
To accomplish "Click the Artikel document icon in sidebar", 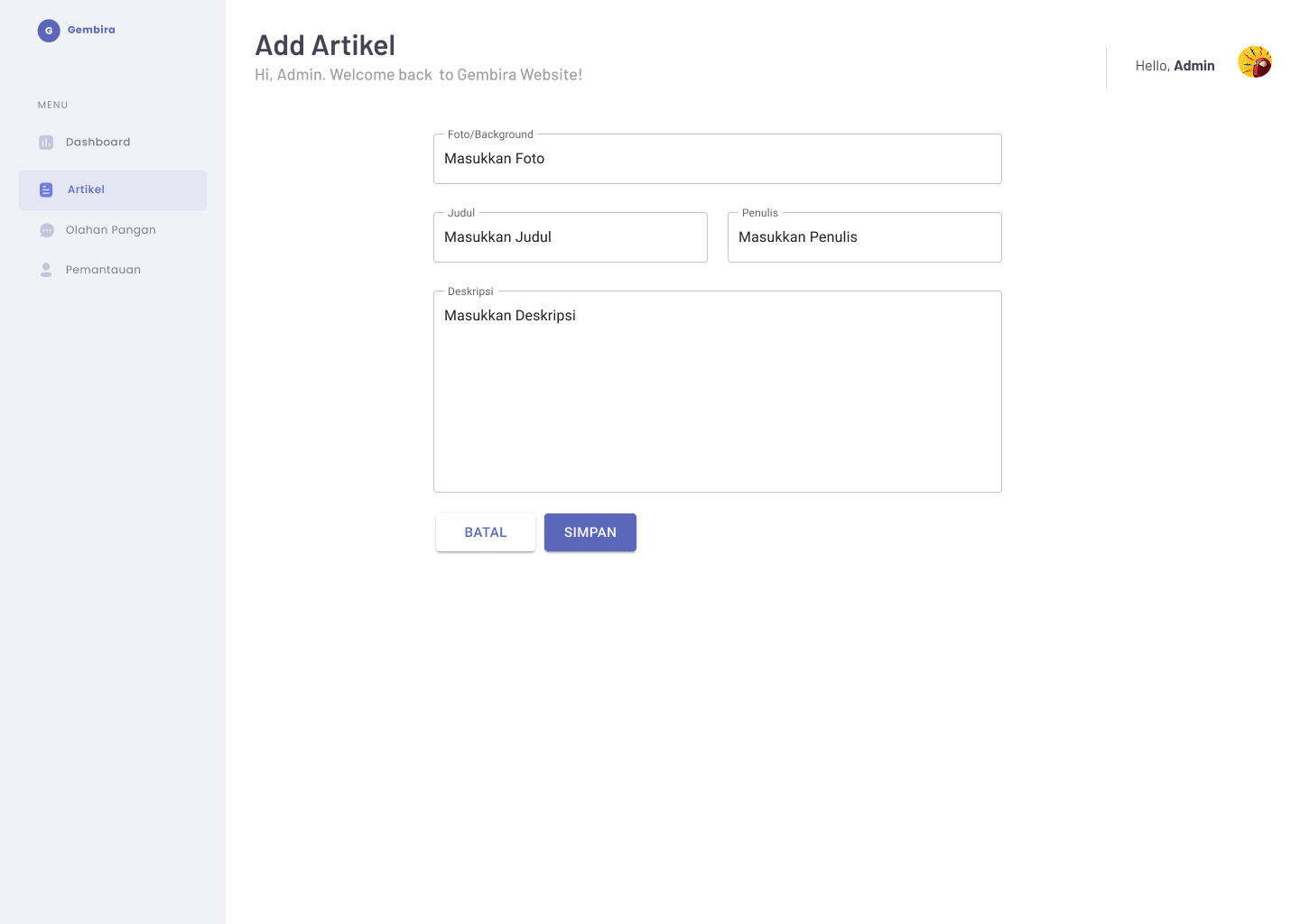I will [46, 189].
